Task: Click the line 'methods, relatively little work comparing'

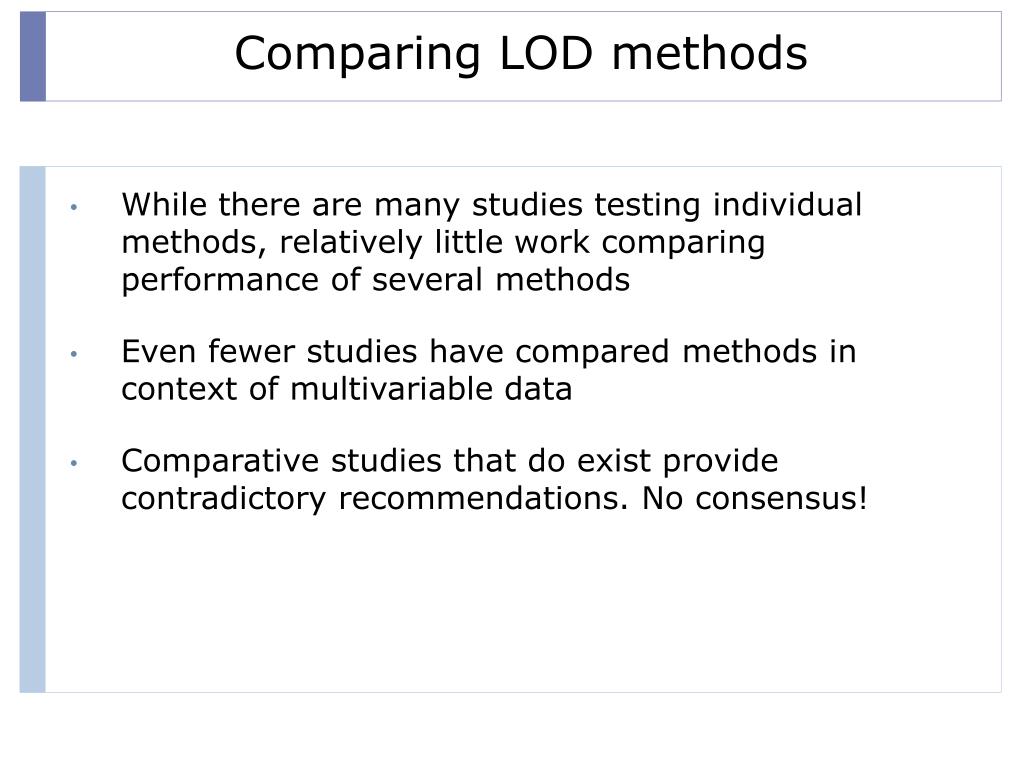Action: [x=443, y=242]
